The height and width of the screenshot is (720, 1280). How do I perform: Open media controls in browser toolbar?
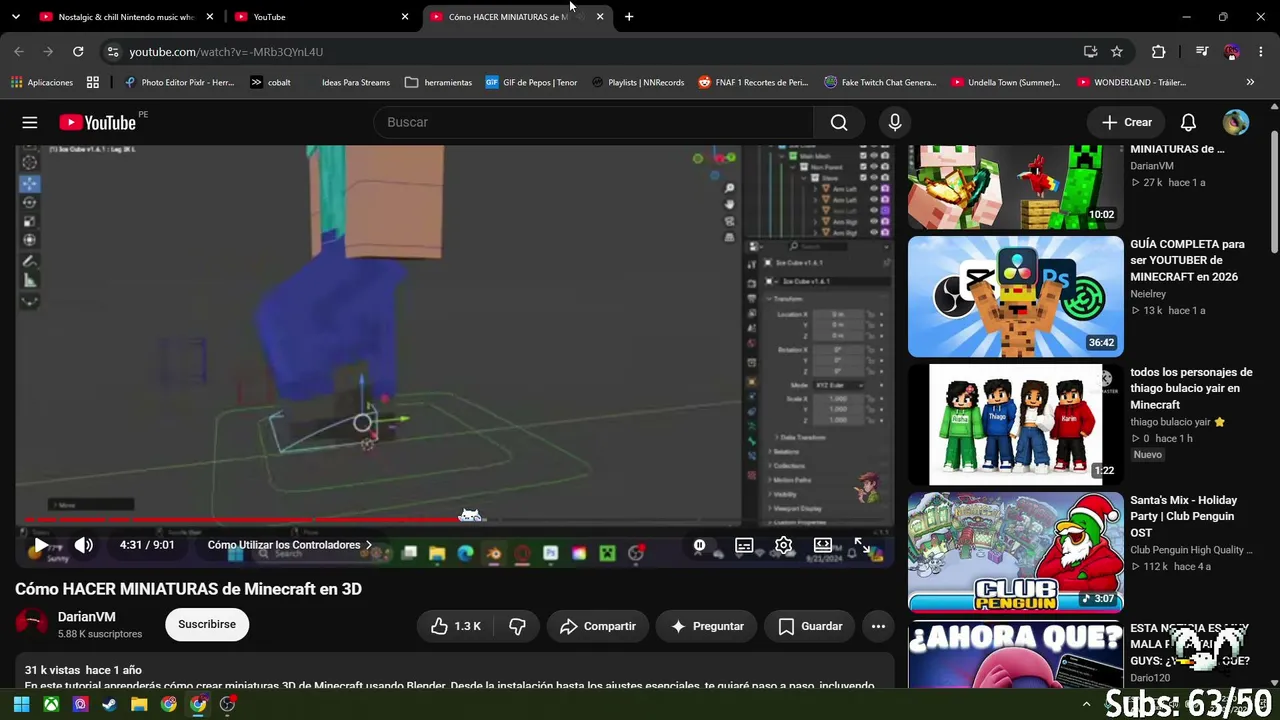click(1202, 52)
